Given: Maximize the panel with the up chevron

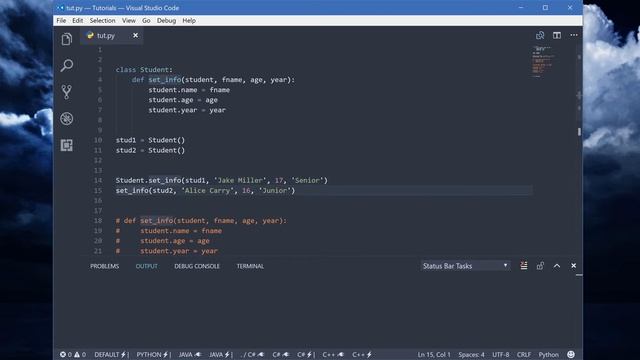Looking at the screenshot, I should 557,266.
